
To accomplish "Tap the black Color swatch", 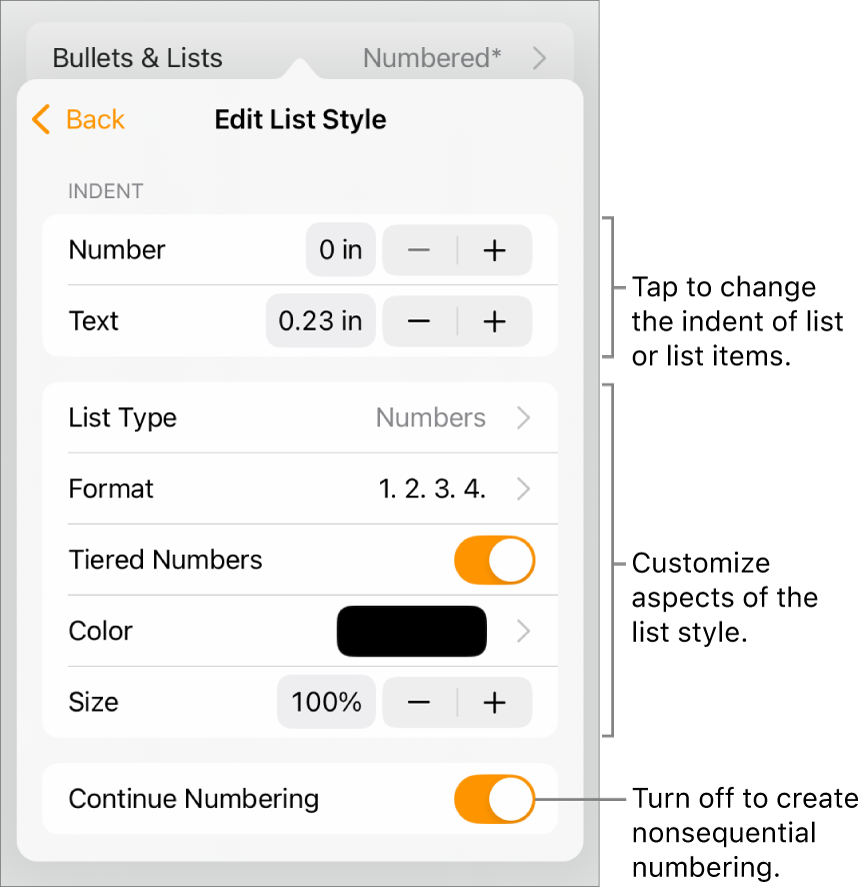I will (412, 631).
